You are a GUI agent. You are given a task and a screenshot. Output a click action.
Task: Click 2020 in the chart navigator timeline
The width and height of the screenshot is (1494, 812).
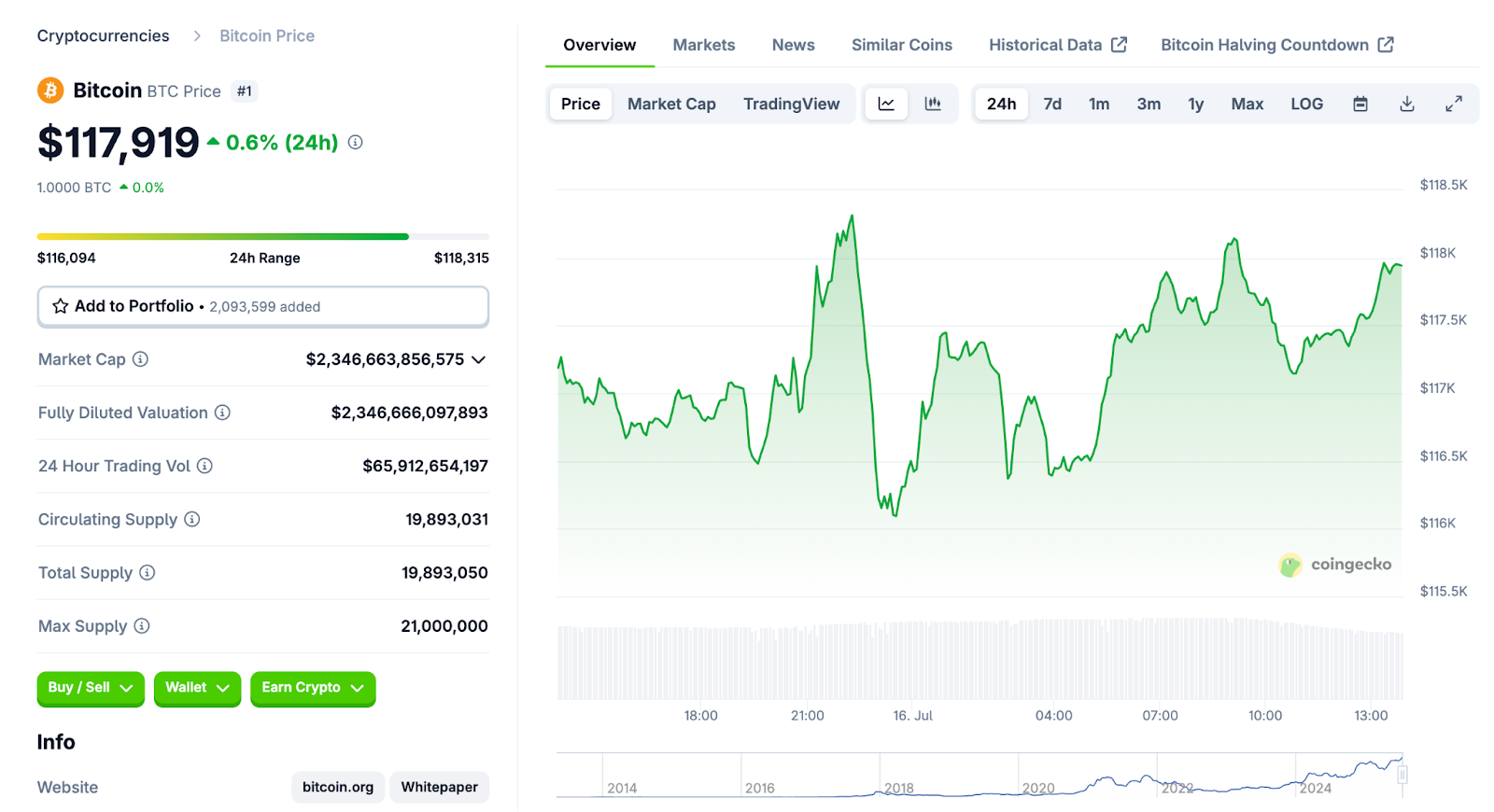[1038, 788]
